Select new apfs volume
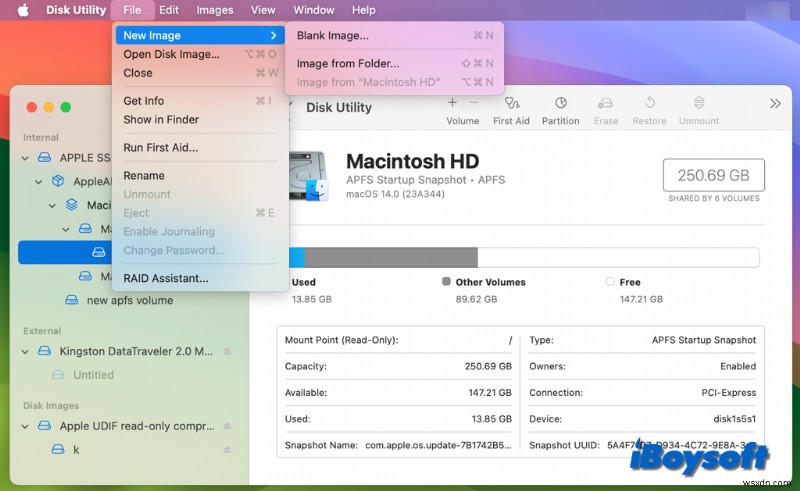800x491 pixels. tap(130, 301)
